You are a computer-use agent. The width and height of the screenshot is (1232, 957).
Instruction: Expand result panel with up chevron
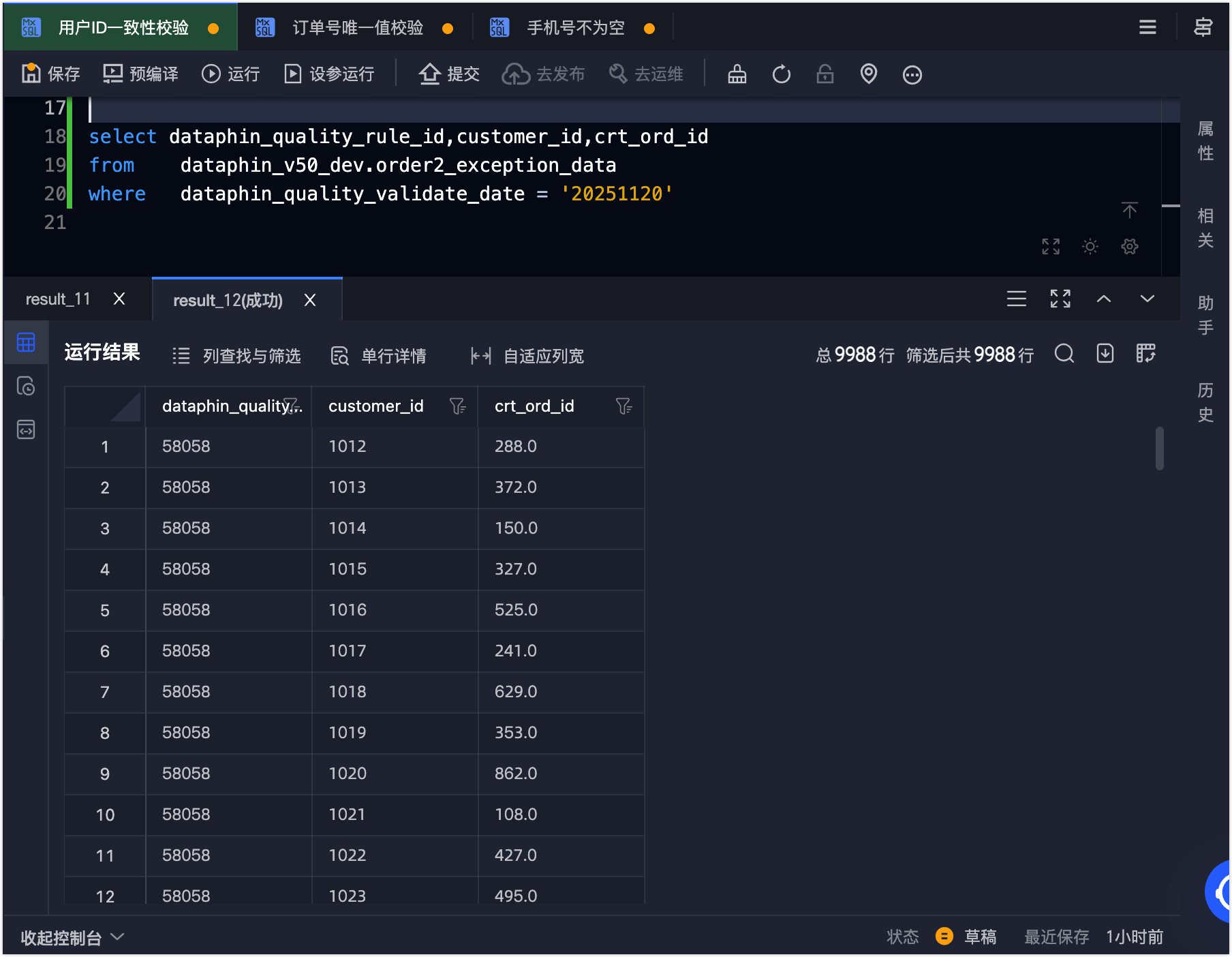coord(1104,299)
